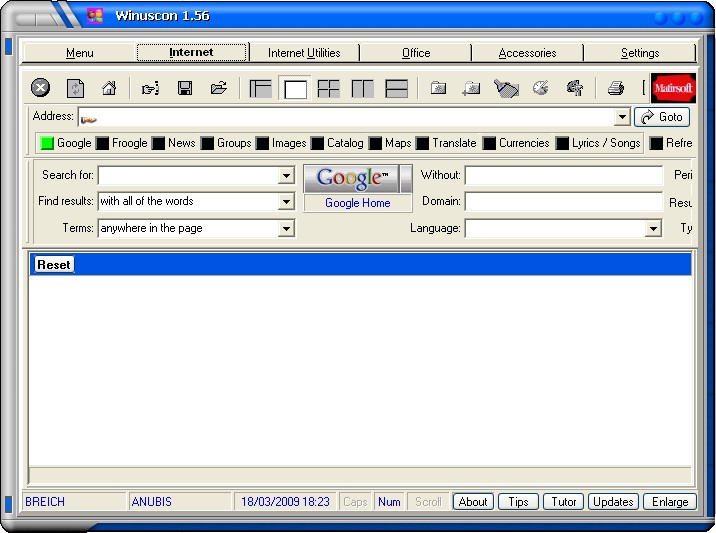Viewport: 716px width, 533px height.
Task: Click the BREICH status bar text
Action: 45,502
